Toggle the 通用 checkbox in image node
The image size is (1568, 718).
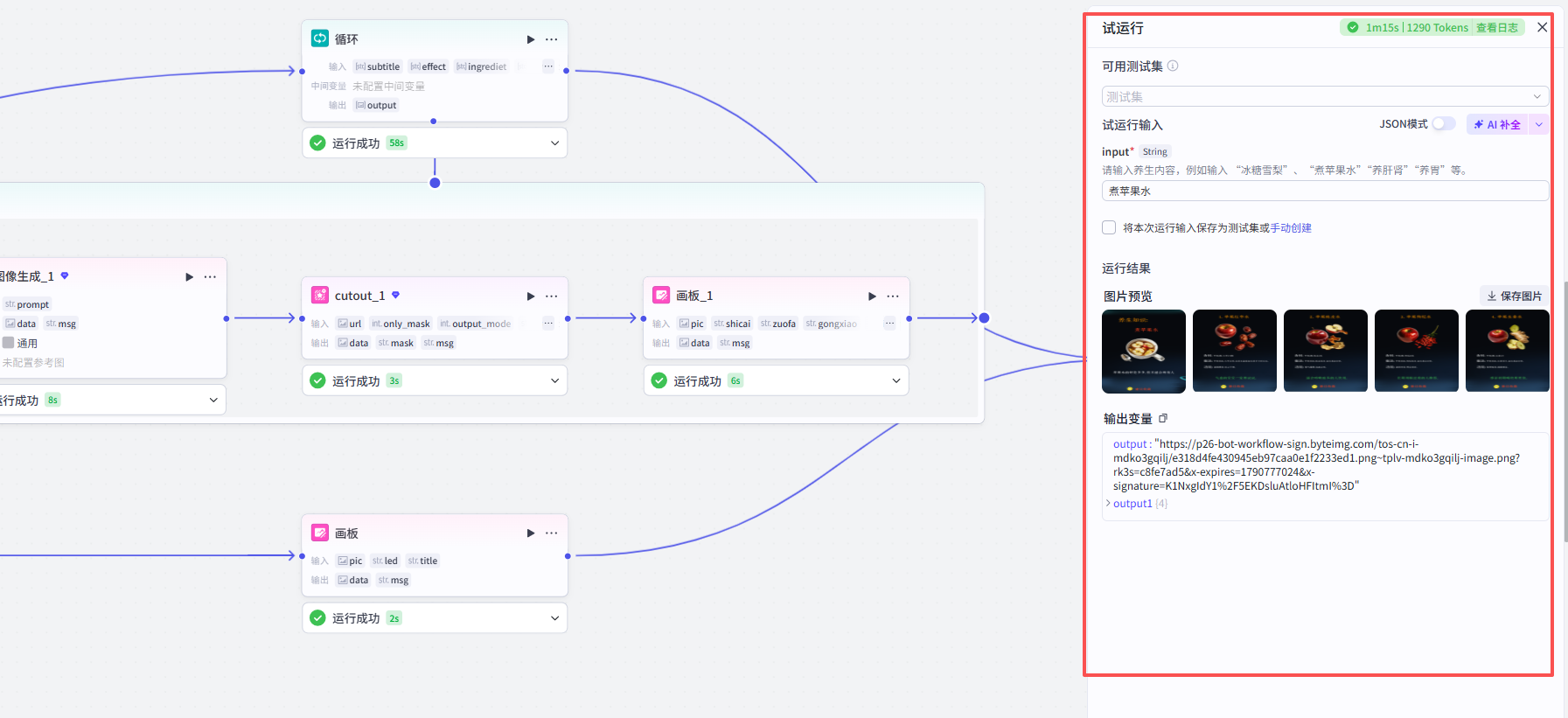coord(8,343)
